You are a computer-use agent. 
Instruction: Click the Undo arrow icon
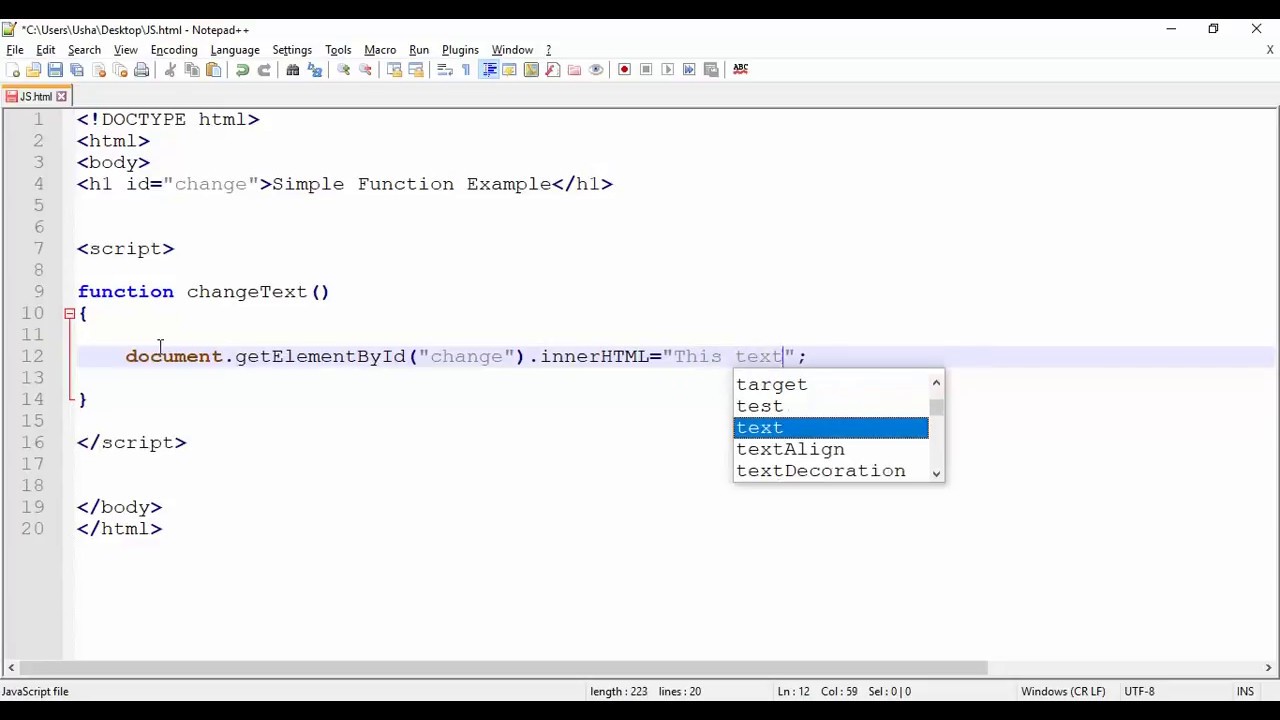click(x=242, y=69)
